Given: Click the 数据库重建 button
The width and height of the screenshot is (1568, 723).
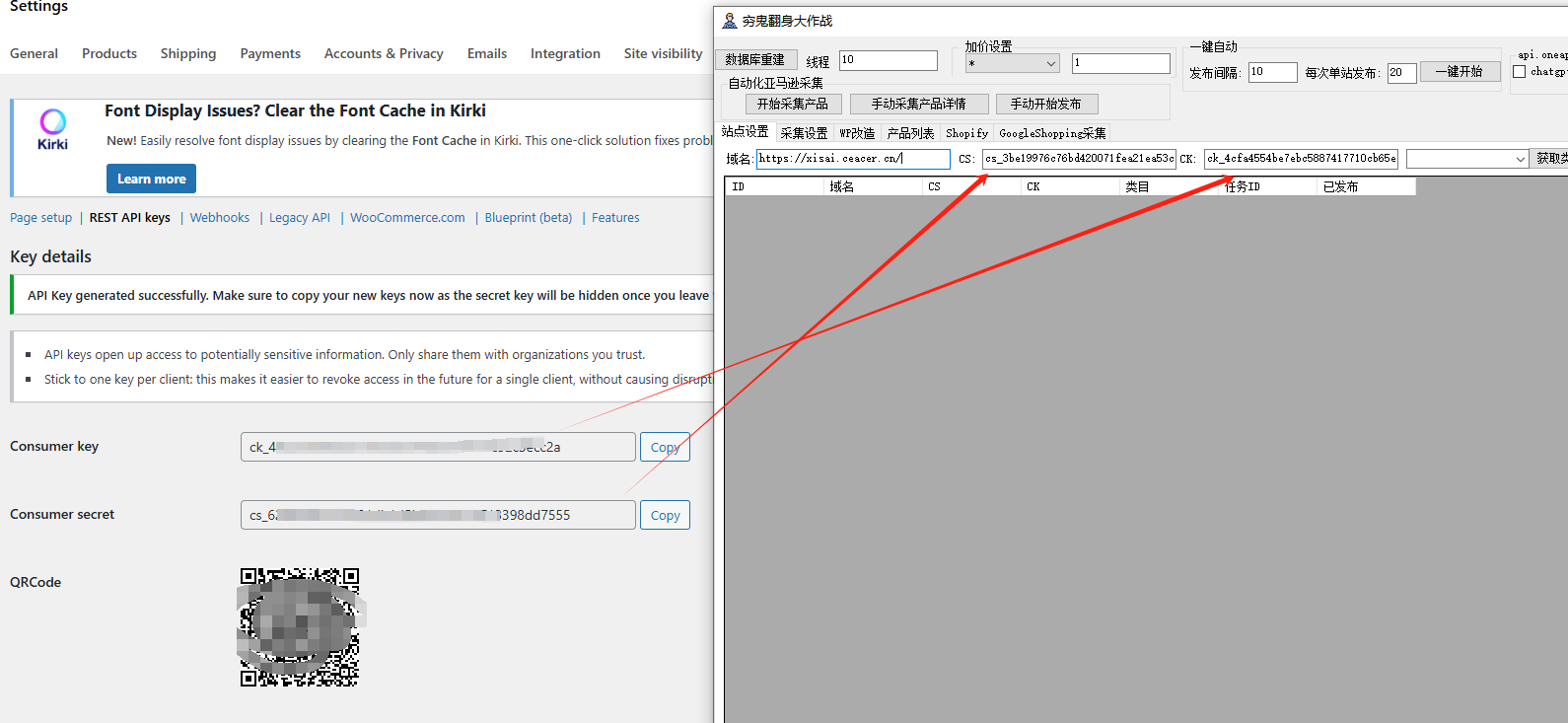Looking at the screenshot, I should coord(755,60).
